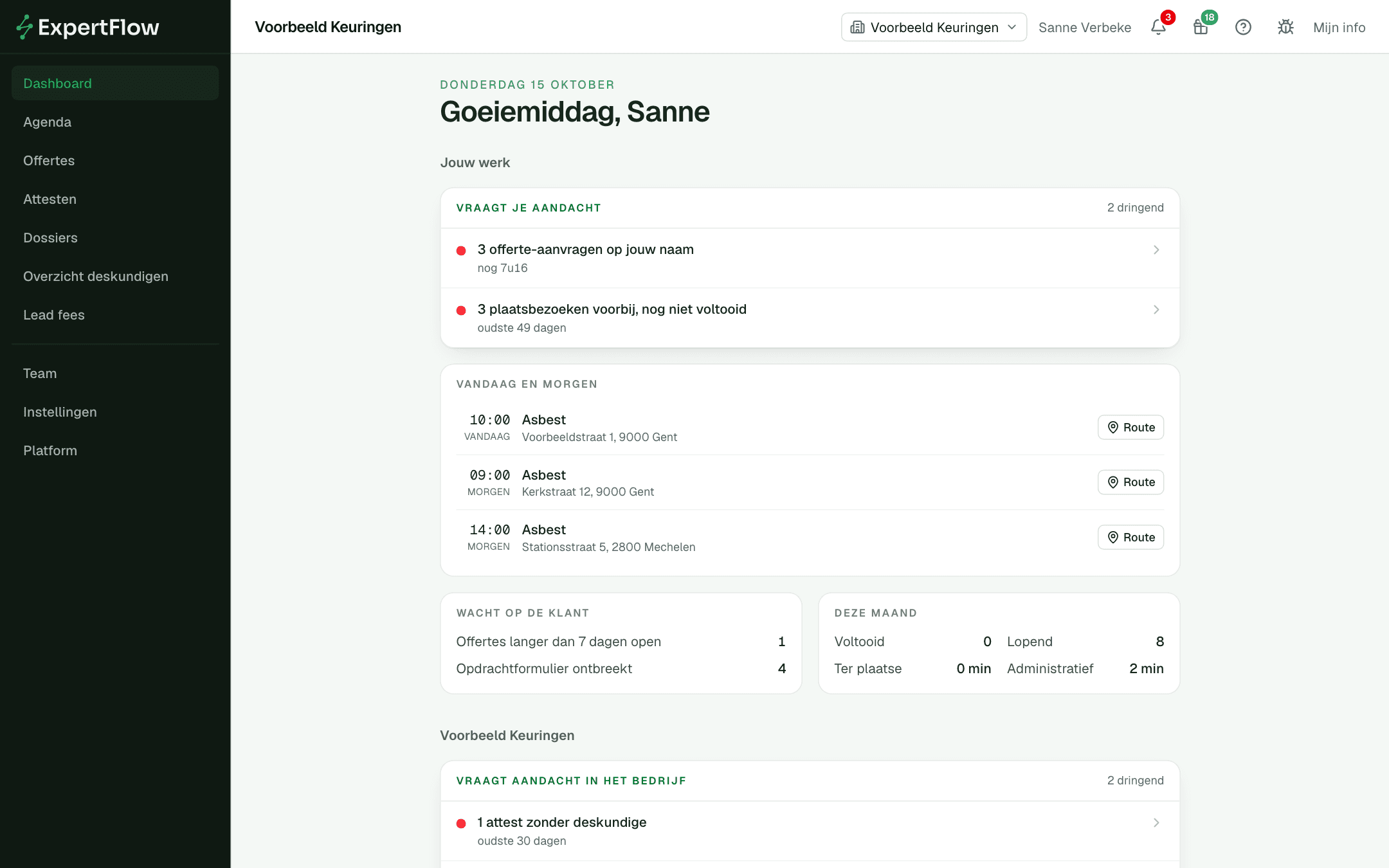
Task: Open Offertes in sidebar
Action: click(x=115, y=160)
